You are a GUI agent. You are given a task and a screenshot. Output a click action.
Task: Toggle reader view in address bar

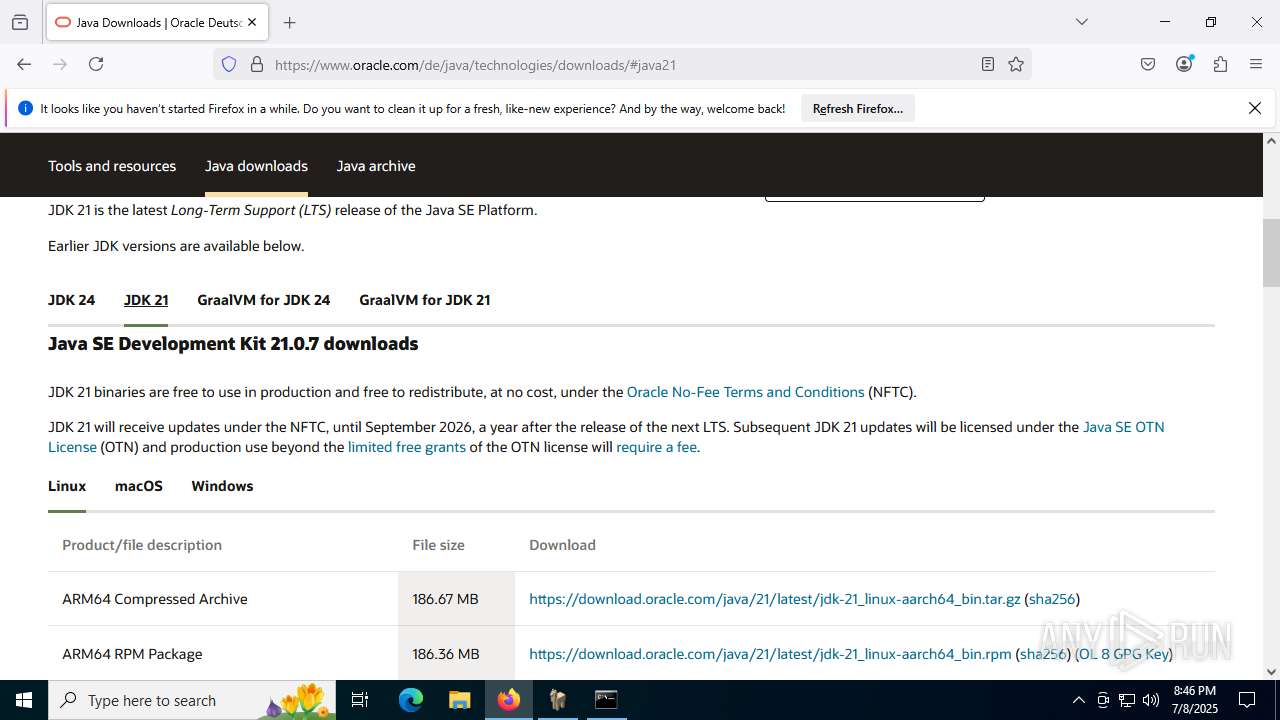click(988, 64)
